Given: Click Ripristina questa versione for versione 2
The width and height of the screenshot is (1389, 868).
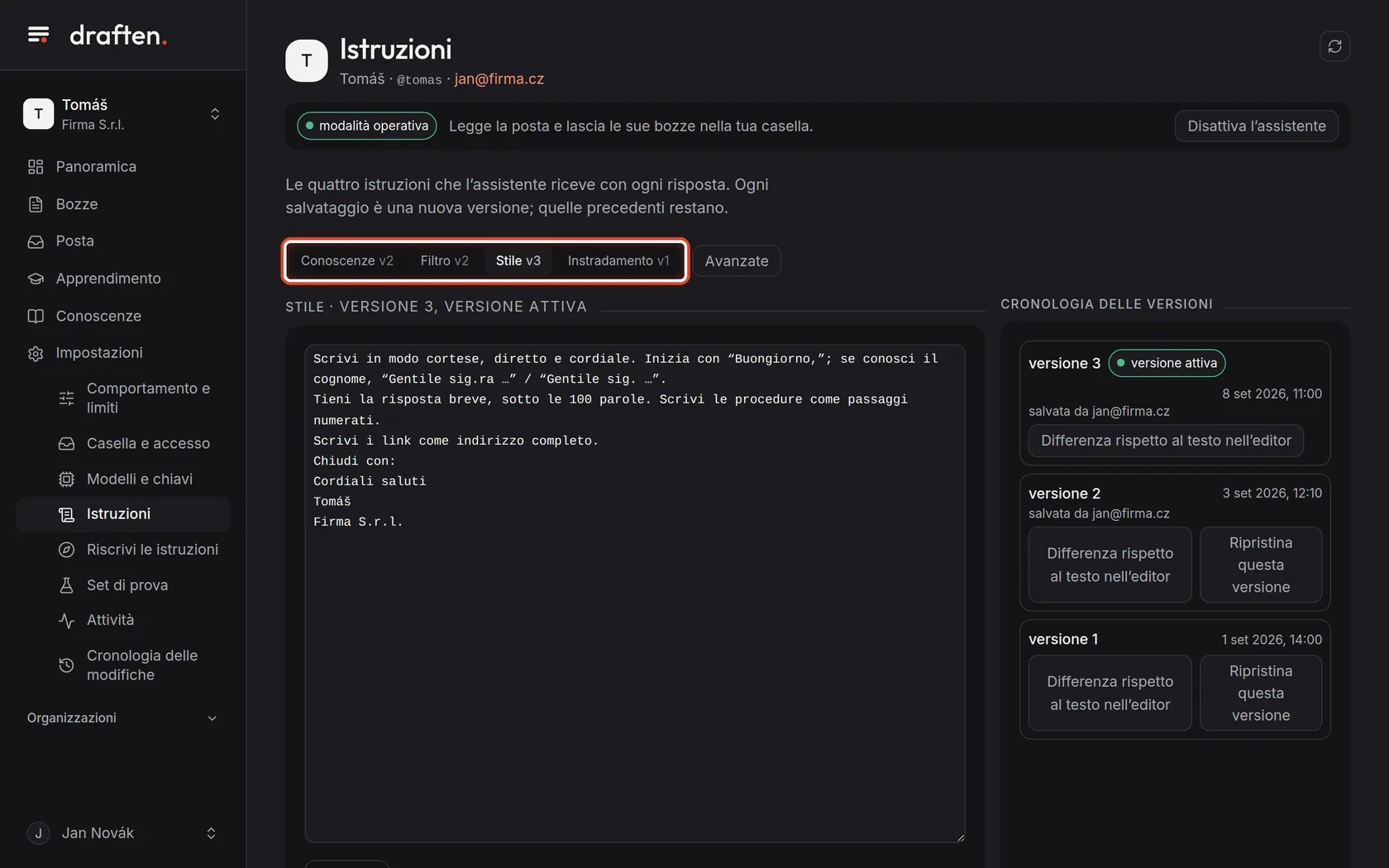Looking at the screenshot, I should click(x=1261, y=565).
